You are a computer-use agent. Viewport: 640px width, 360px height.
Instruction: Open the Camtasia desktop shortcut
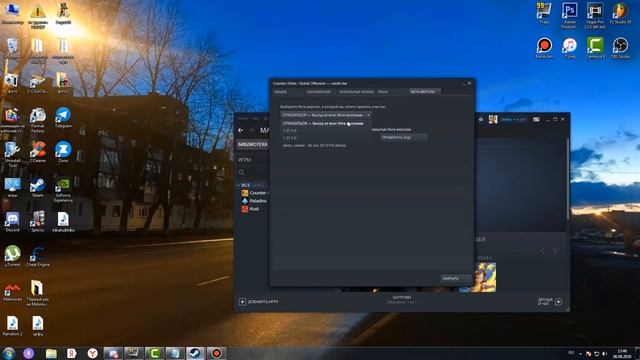click(x=595, y=48)
